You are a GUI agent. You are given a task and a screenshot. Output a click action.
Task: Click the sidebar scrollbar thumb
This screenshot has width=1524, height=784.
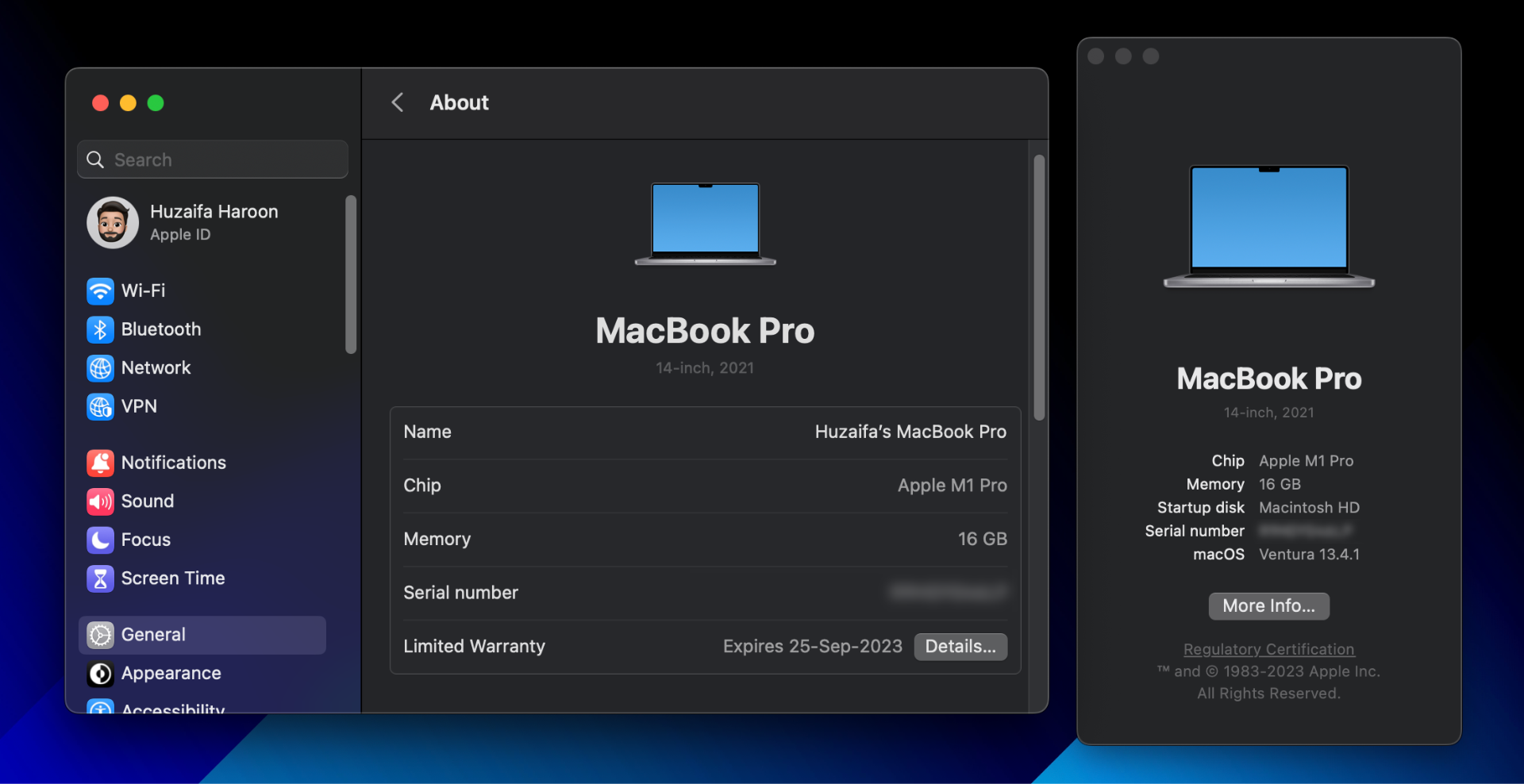351,275
